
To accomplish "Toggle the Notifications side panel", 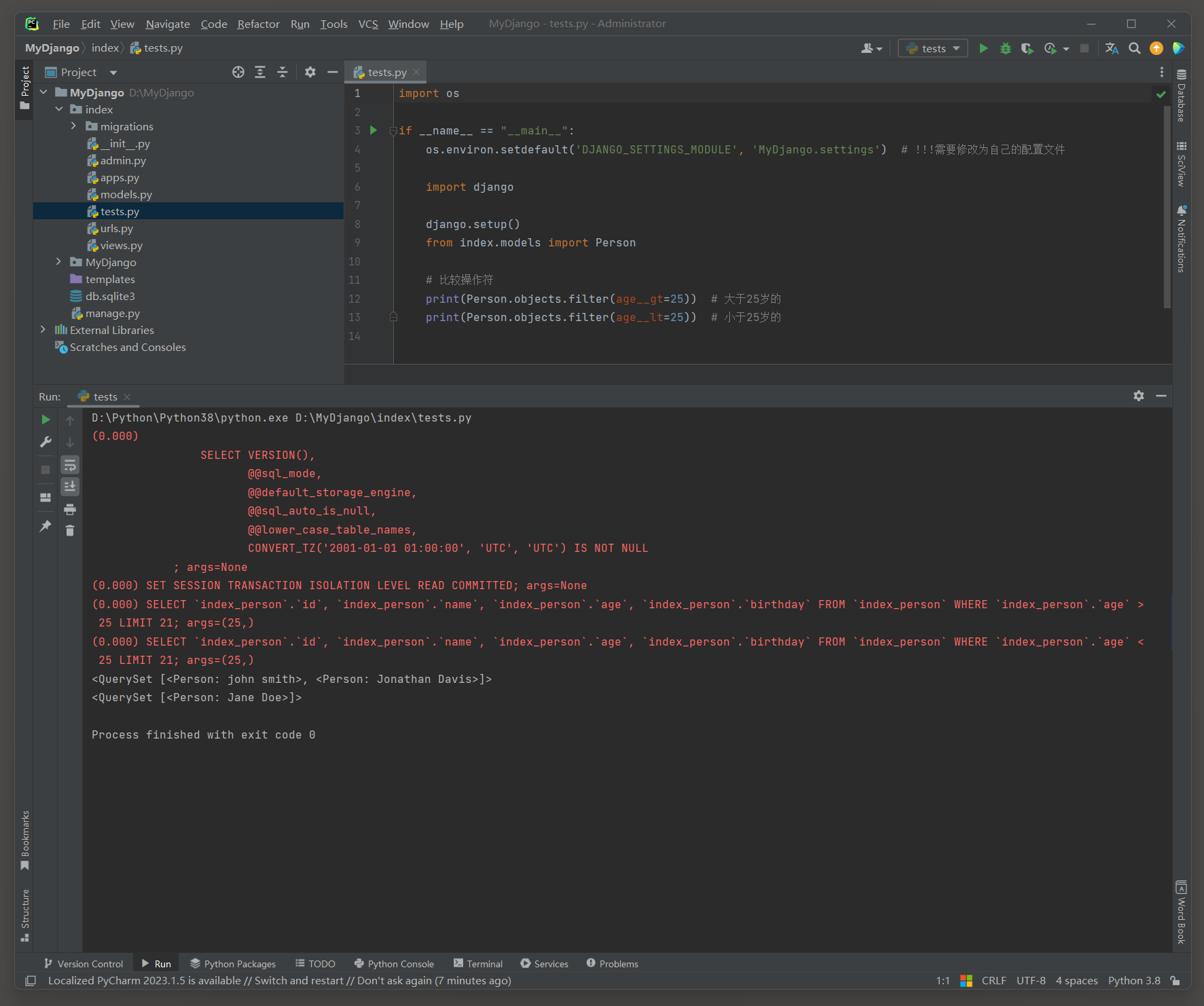I will coord(1182,239).
